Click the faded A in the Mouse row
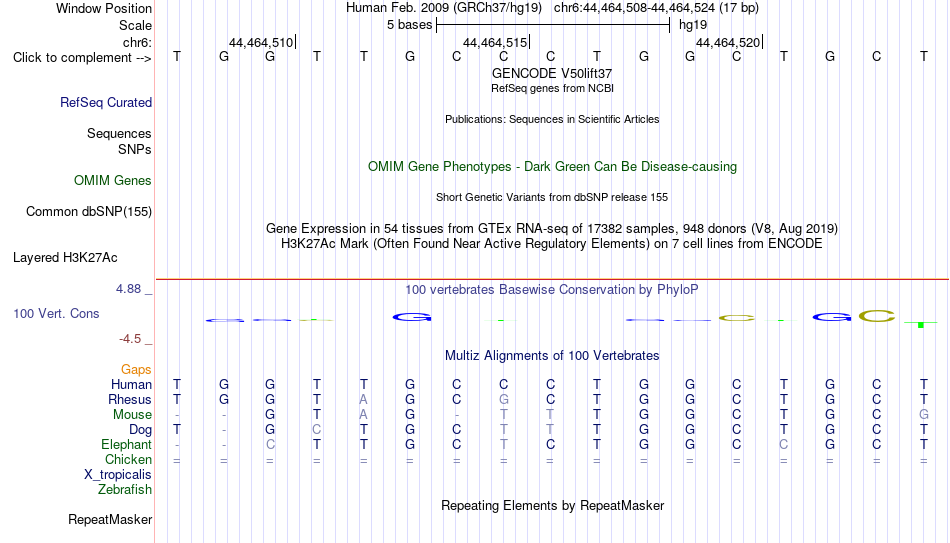Viewport: 950px width, 543px height. click(x=364, y=415)
